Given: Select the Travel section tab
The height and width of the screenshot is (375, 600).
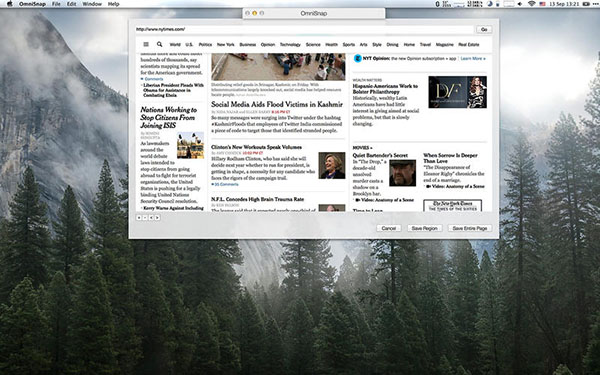Looking at the screenshot, I should tap(425, 44).
